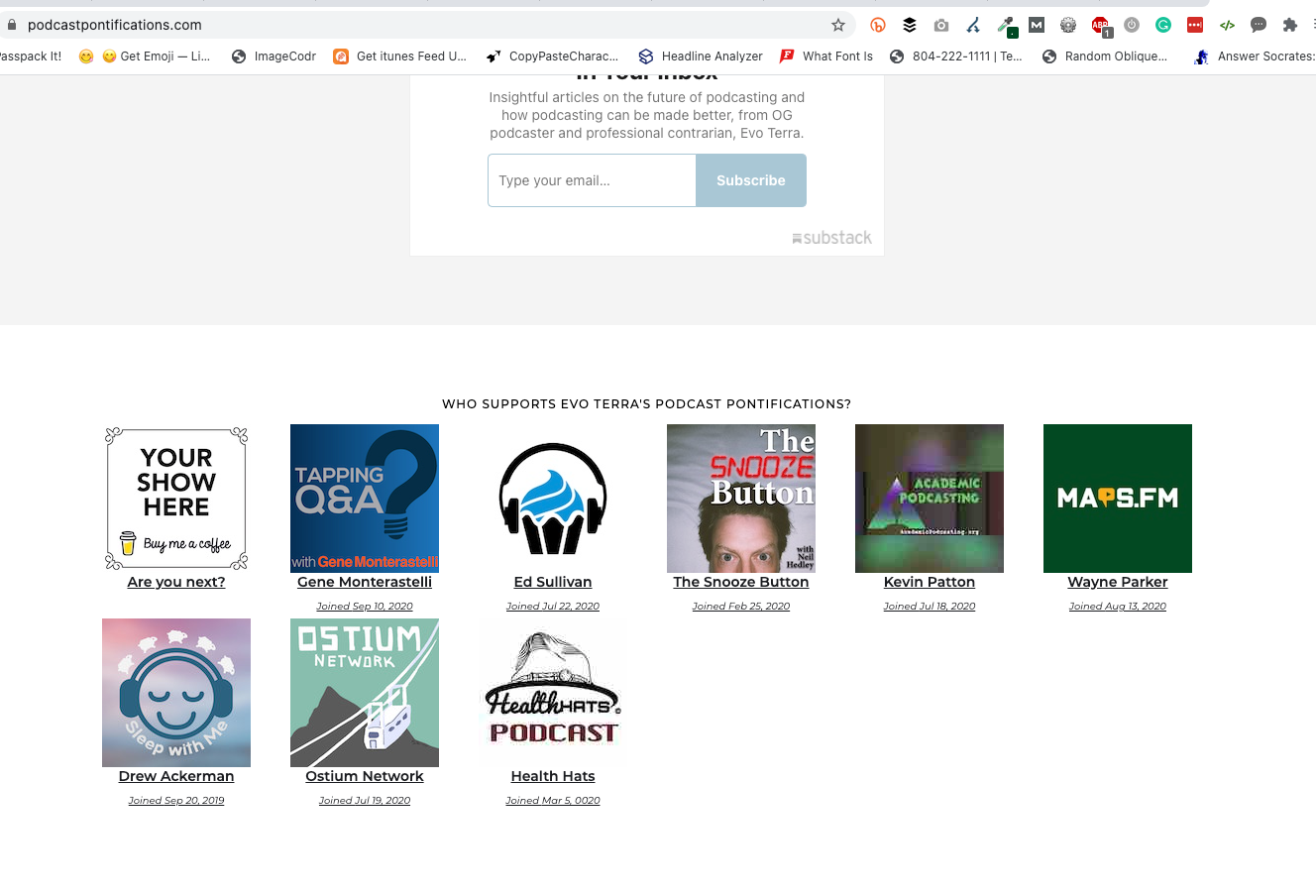Click the blue arrows extension icon
This screenshot has width=1316, height=896.
(973, 25)
